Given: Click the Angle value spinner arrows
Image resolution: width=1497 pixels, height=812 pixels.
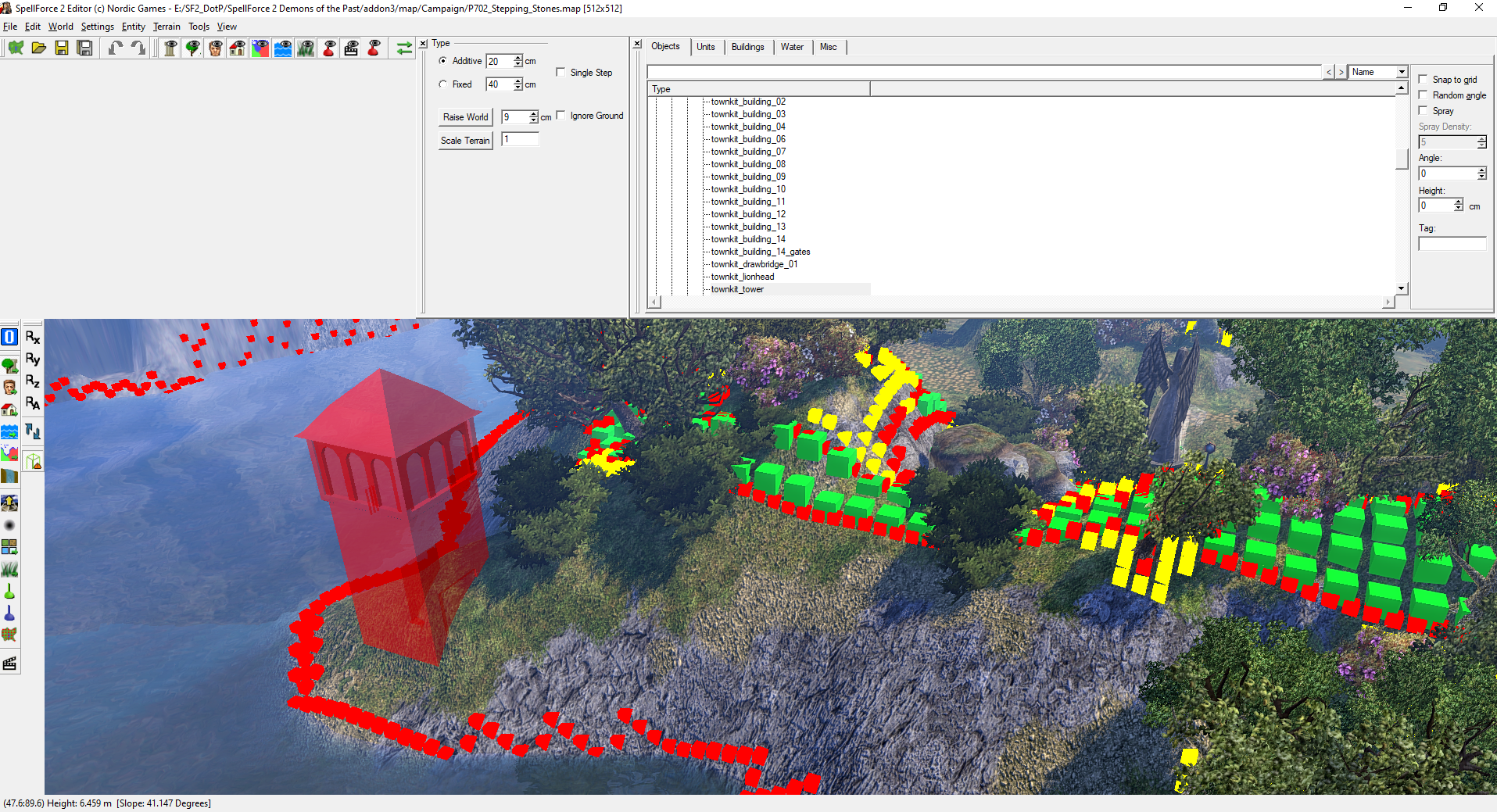Looking at the screenshot, I should (x=1481, y=173).
